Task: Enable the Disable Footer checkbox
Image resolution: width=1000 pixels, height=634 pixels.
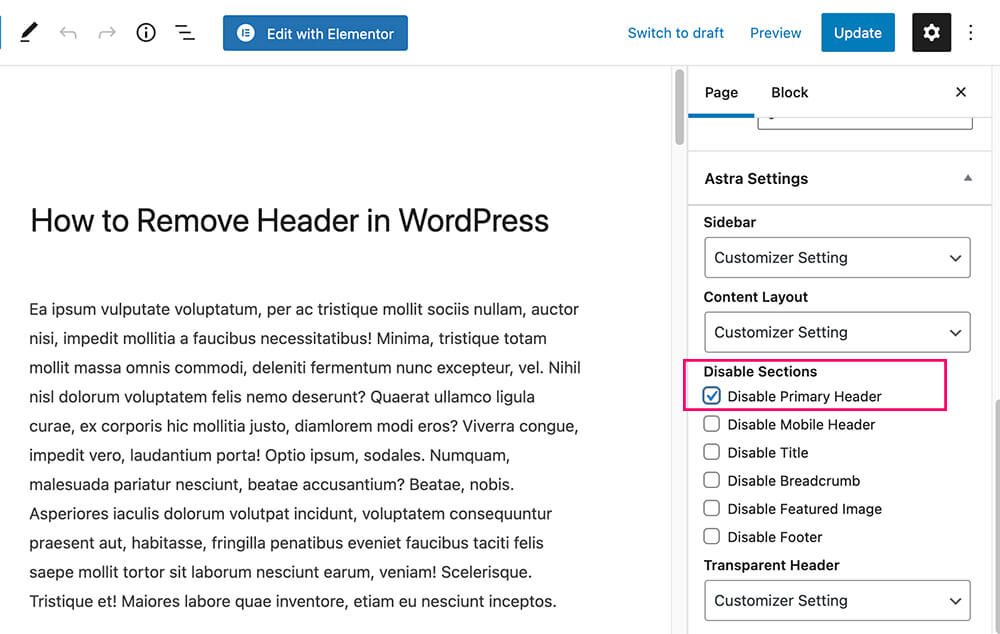Action: pos(711,537)
